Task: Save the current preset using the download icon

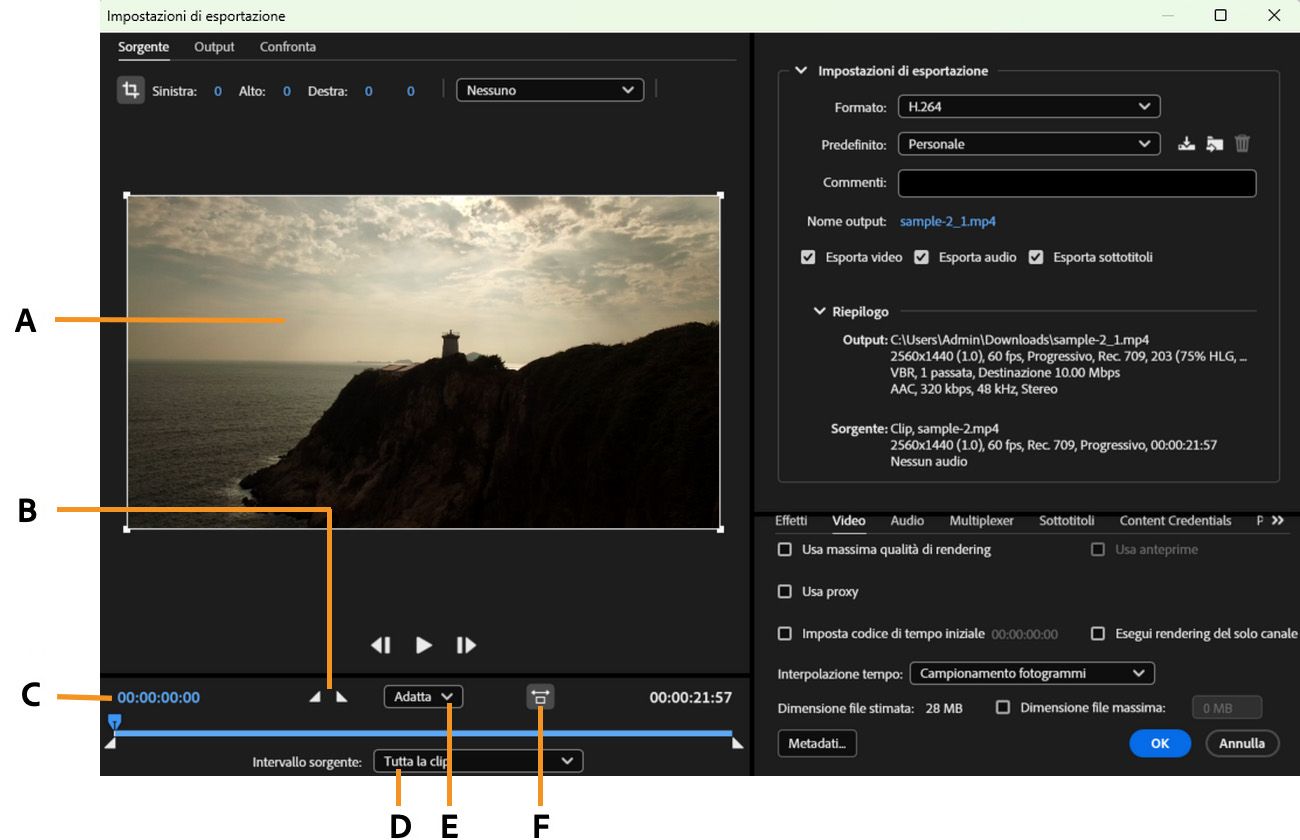Action: point(1186,143)
